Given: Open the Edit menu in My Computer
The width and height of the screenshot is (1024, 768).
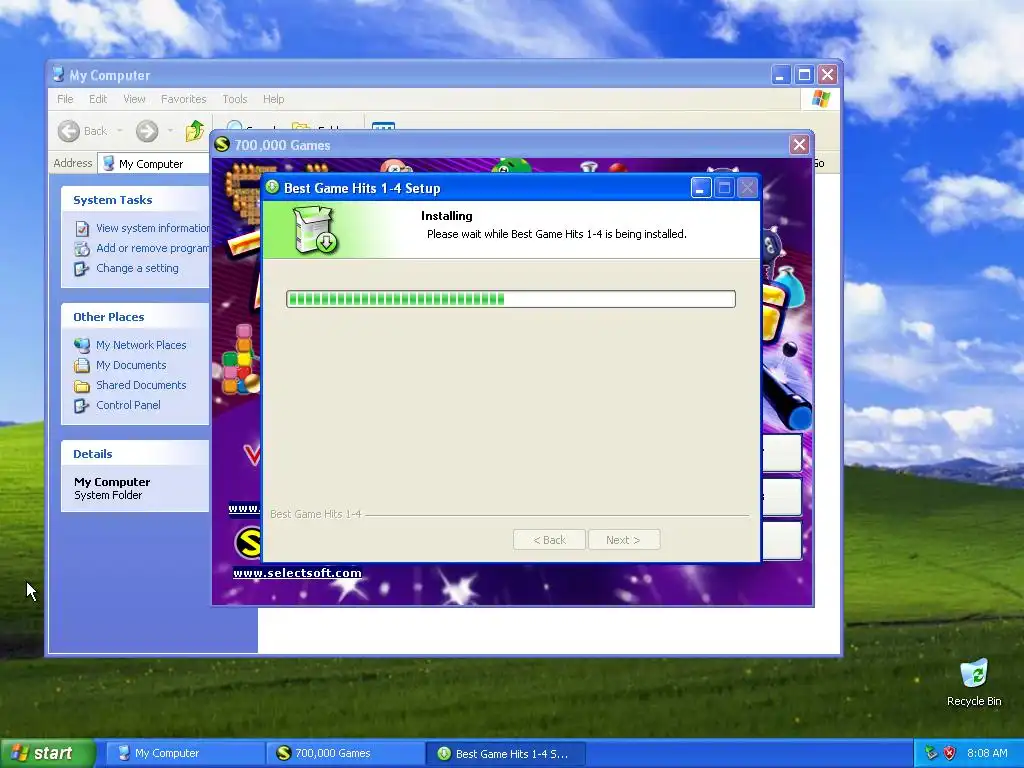Looking at the screenshot, I should coord(98,99).
